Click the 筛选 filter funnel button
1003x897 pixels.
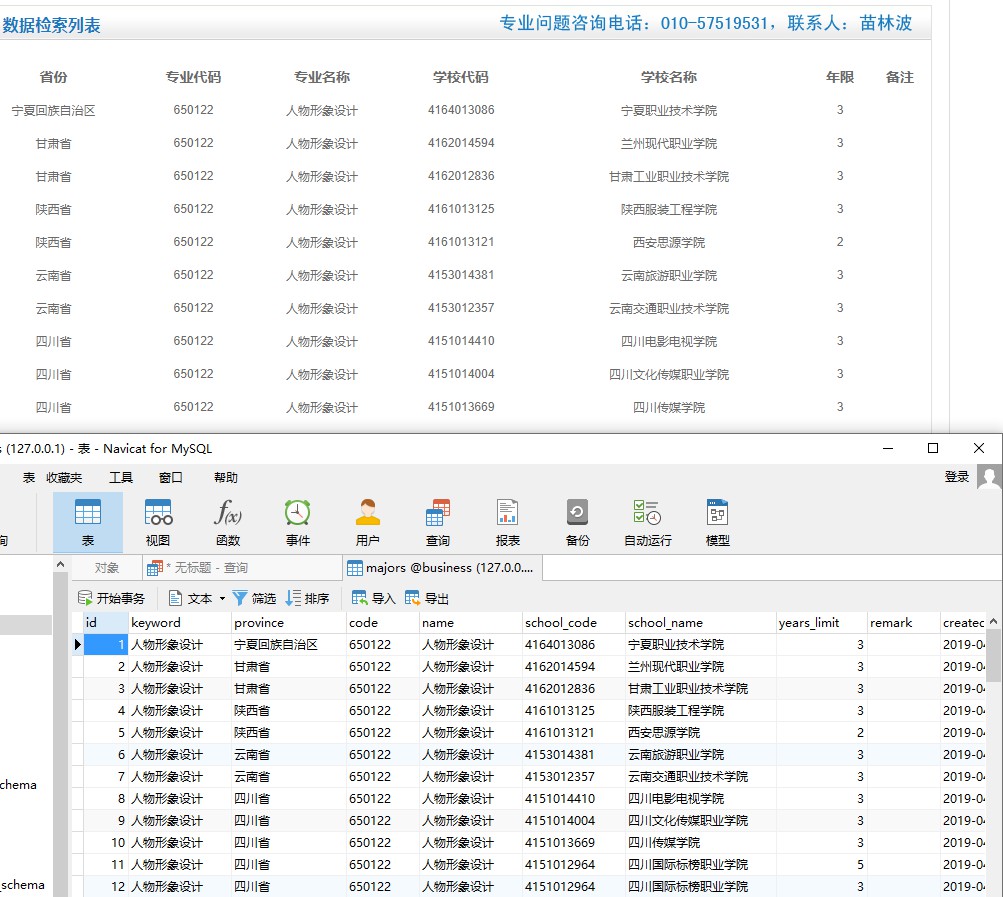click(x=254, y=598)
